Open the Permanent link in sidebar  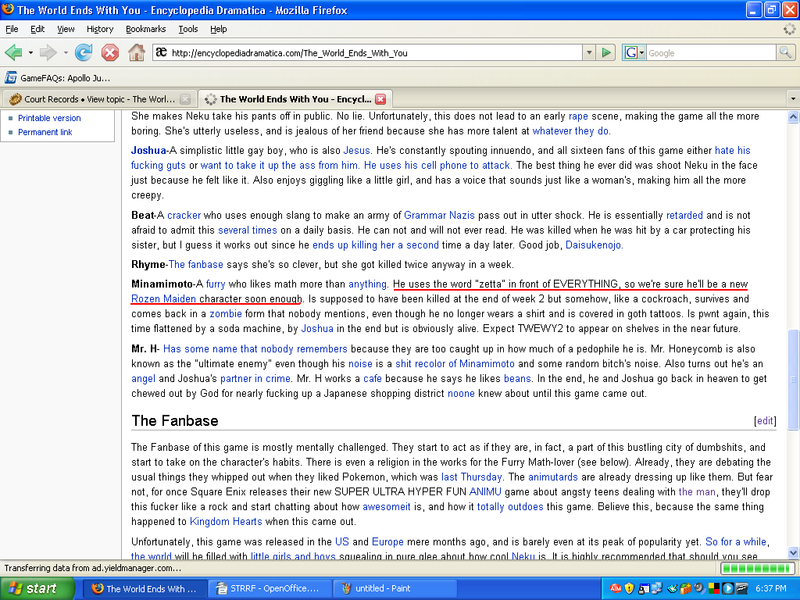pos(45,132)
